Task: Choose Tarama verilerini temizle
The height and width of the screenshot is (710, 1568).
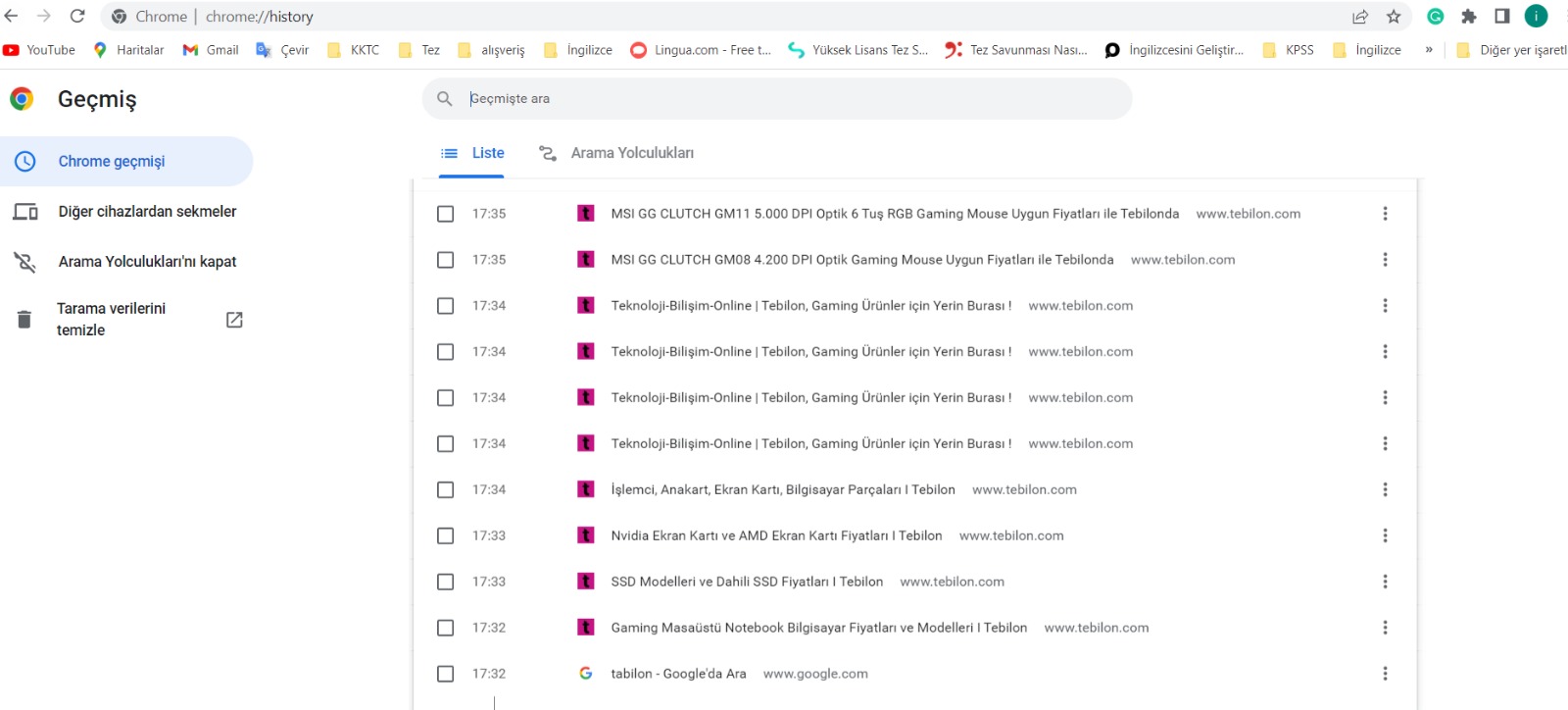Action: click(126, 320)
